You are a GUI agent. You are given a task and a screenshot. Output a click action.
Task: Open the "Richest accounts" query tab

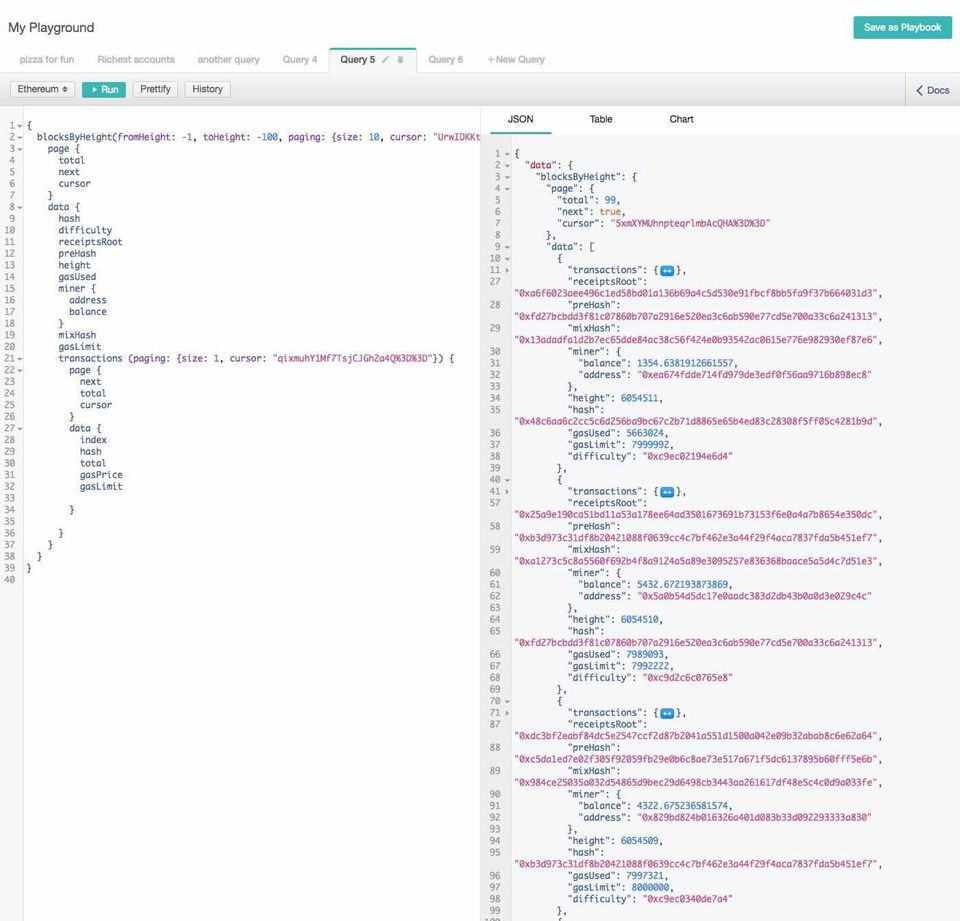pos(136,60)
